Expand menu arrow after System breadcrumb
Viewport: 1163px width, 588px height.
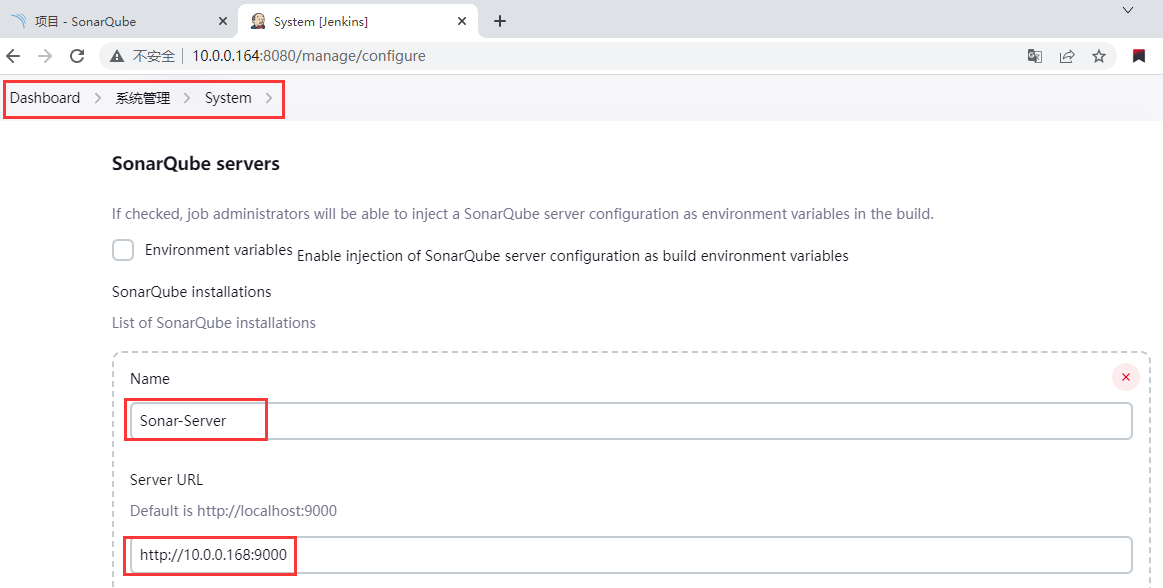[x=268, y=98]
